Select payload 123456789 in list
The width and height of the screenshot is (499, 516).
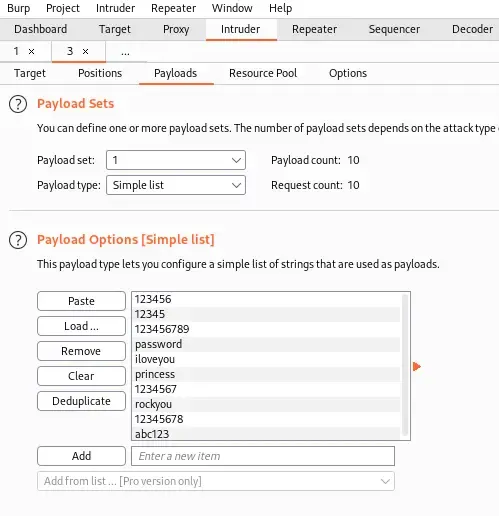pyautogui.click(x=266, y=329)
